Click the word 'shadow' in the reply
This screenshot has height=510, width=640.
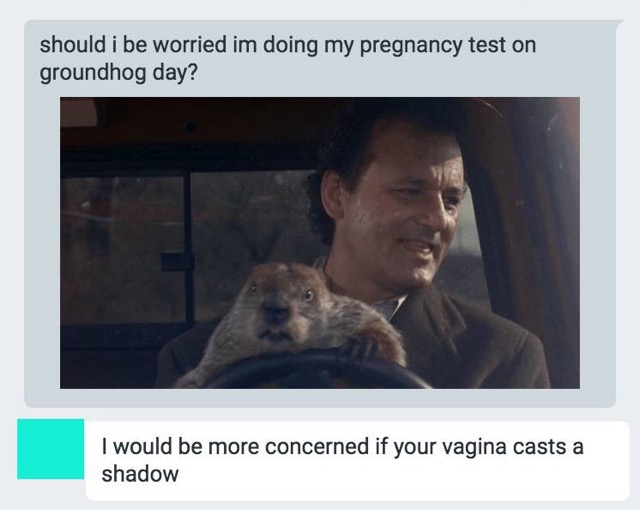tap(140, 474)
